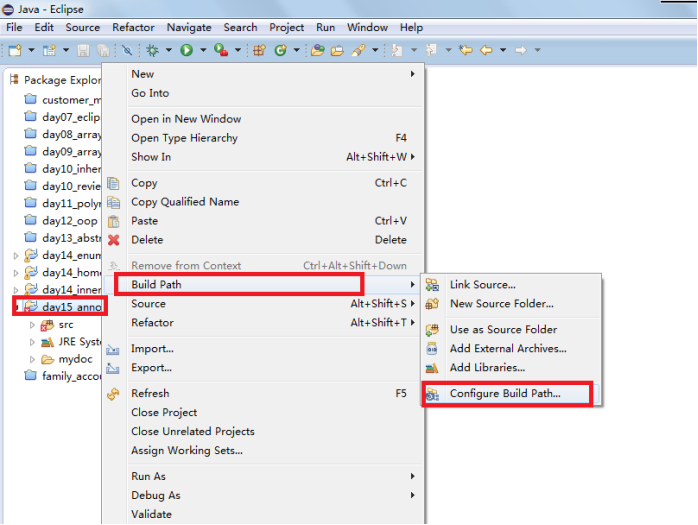Image resolution: width=698 pixels, height=525 pixels.
Task: Open the New wizard dropdown arrow
Action: (31, 50)
